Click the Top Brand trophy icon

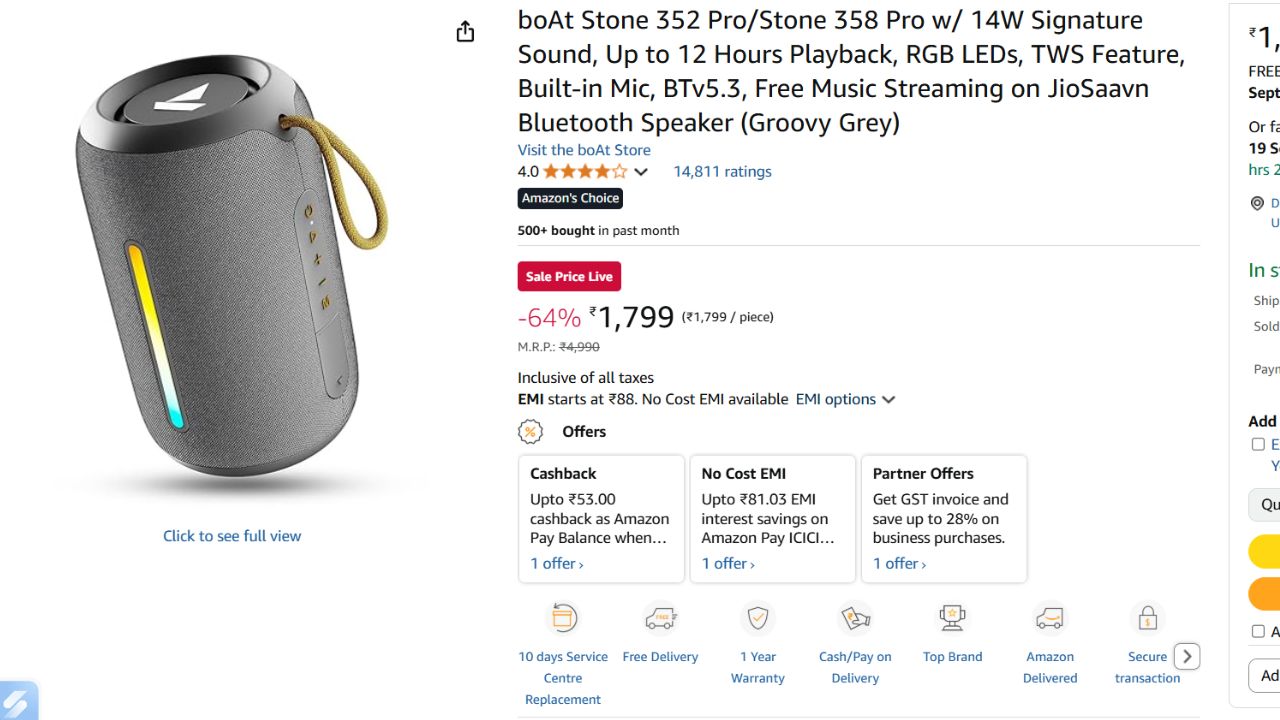tap(952, 618)
